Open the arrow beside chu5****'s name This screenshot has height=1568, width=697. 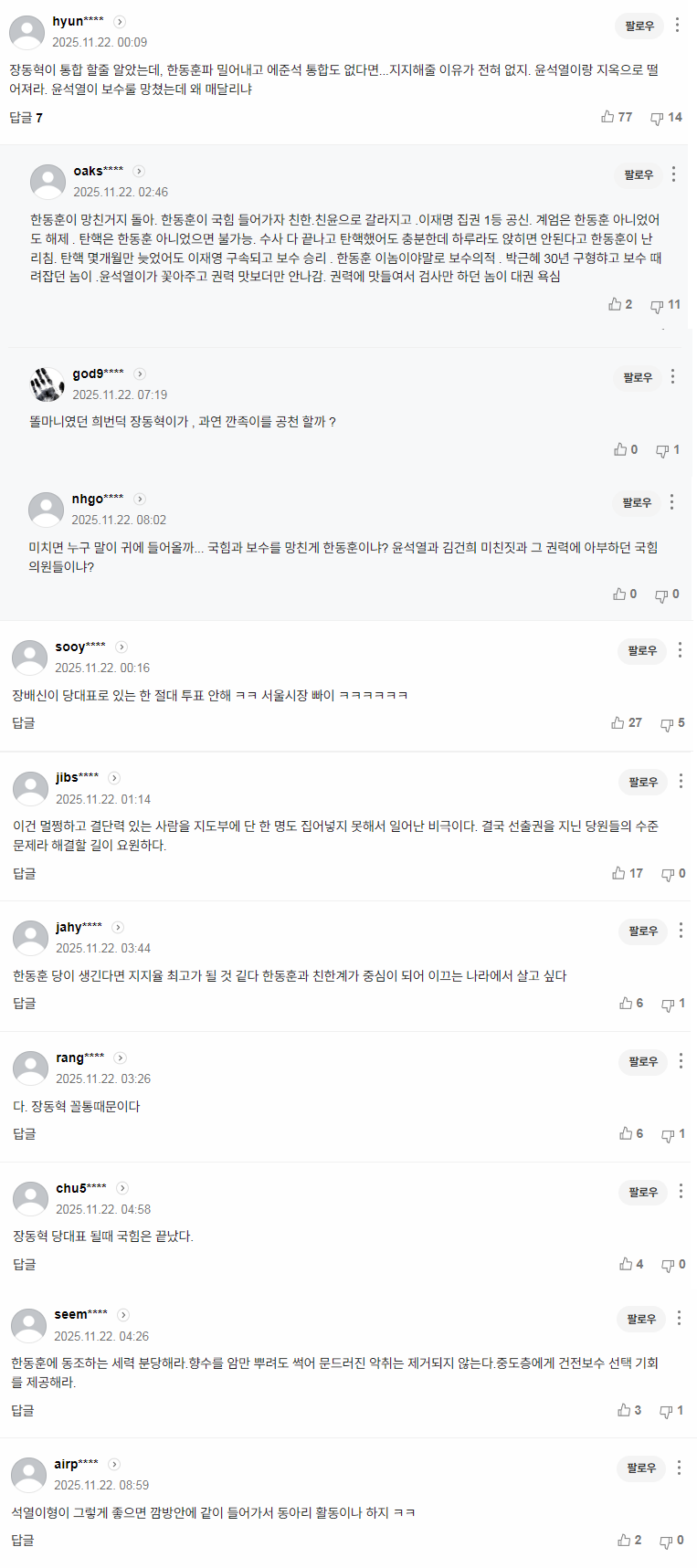tap(121, 1187)
